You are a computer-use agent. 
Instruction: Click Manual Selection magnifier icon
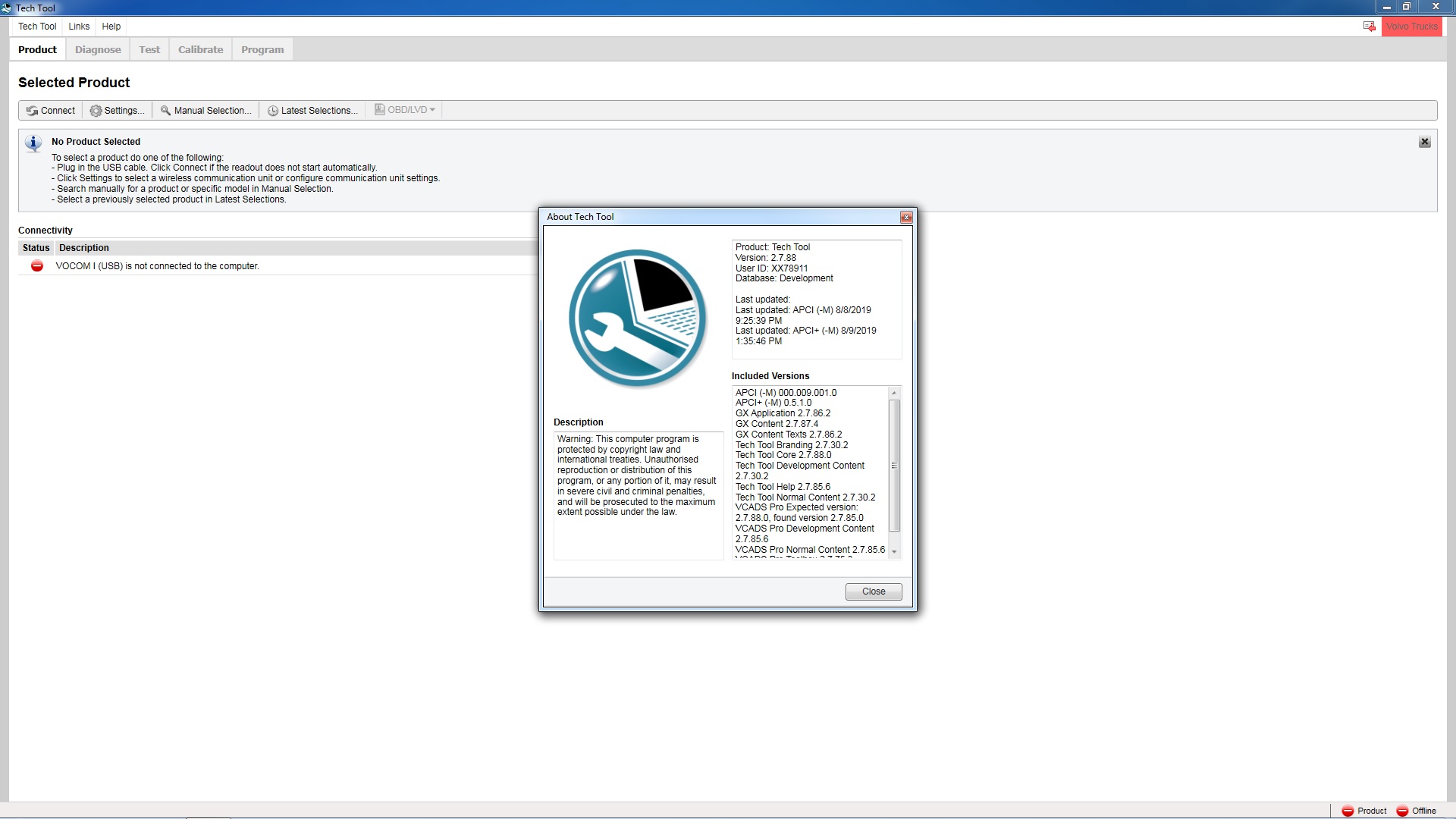(165, 111)
